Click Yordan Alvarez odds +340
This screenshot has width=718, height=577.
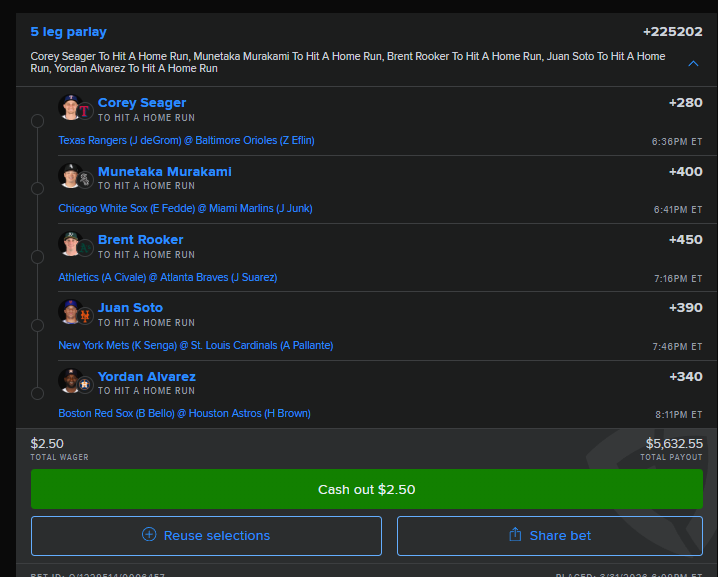685,376
